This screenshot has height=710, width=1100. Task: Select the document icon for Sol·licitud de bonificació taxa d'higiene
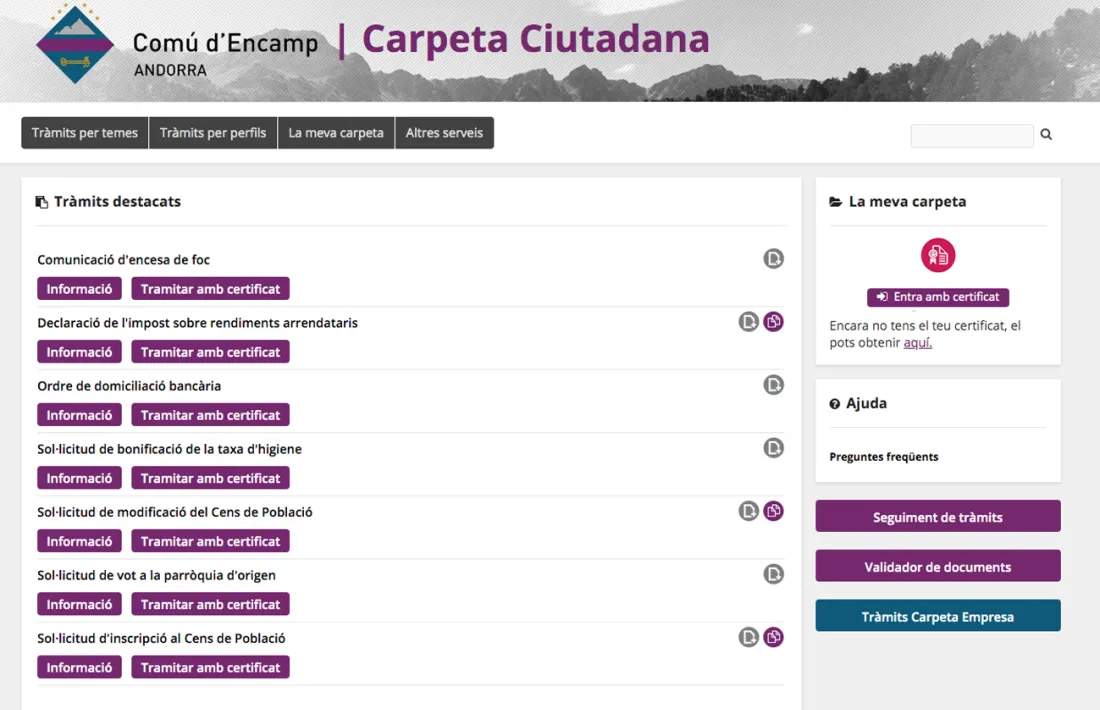(773, 447)
